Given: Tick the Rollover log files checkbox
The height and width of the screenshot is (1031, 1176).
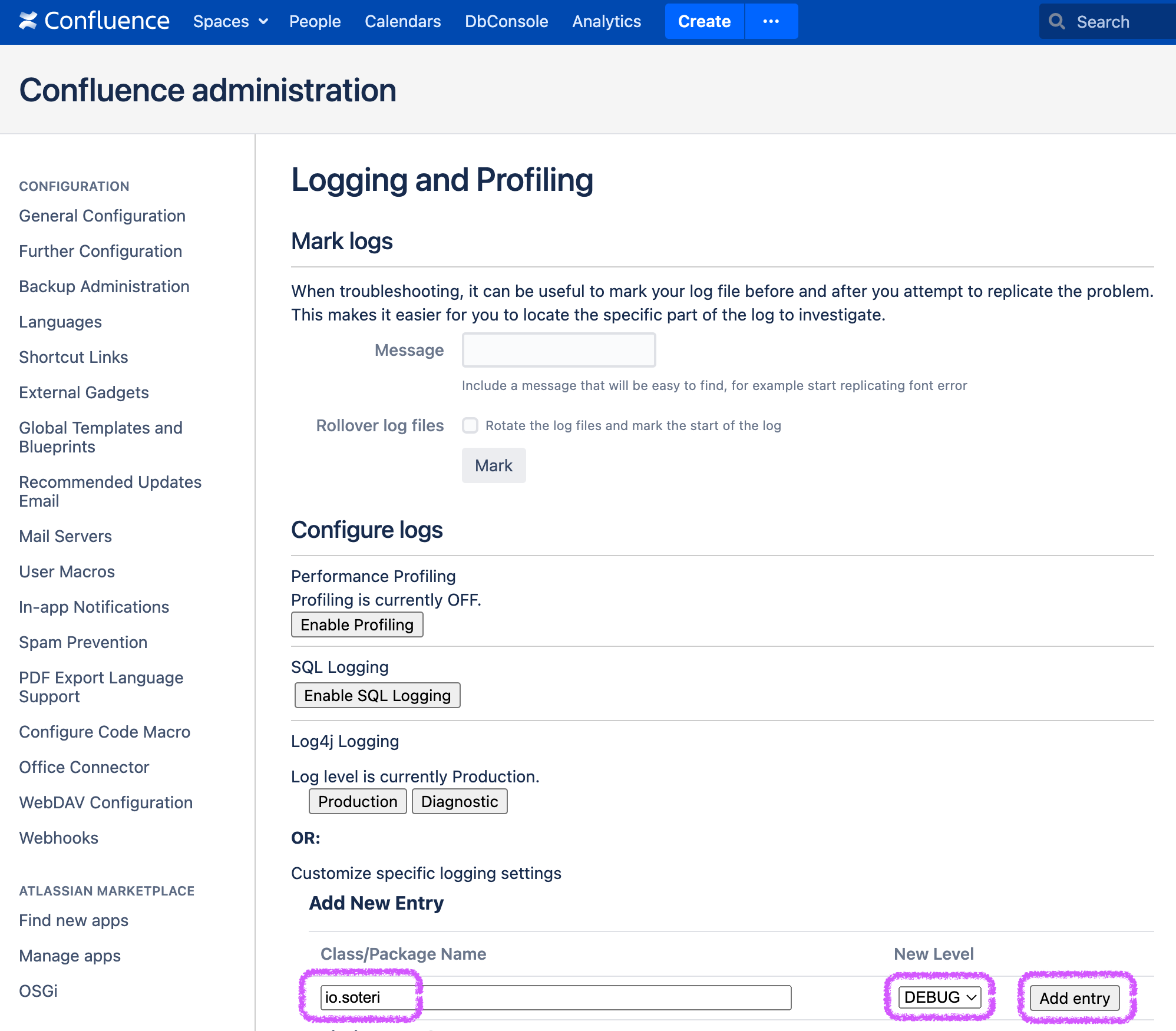Looking at the screenshot, I should pos(470,425).
